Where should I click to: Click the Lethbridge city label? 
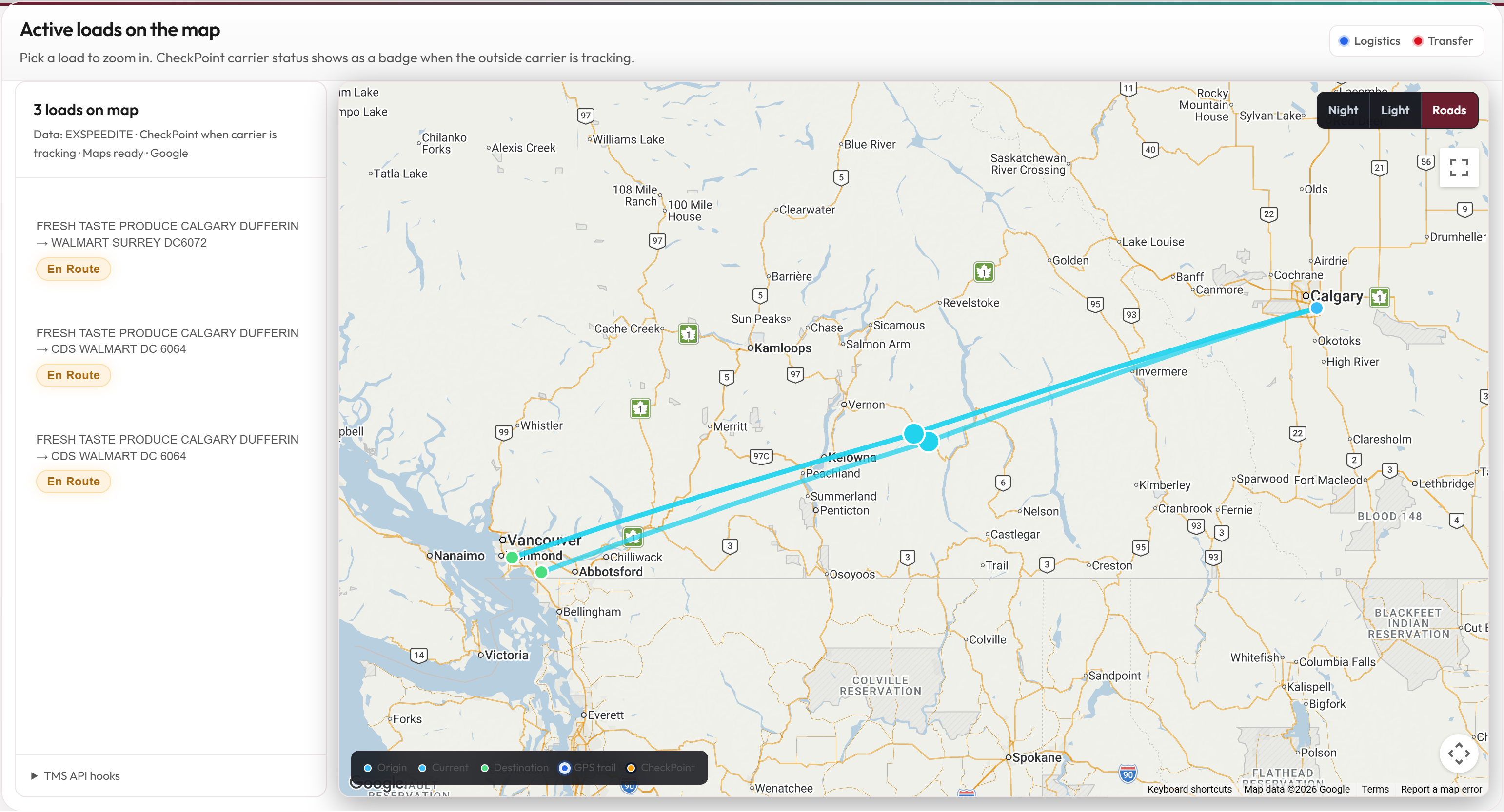[1445, 483]
